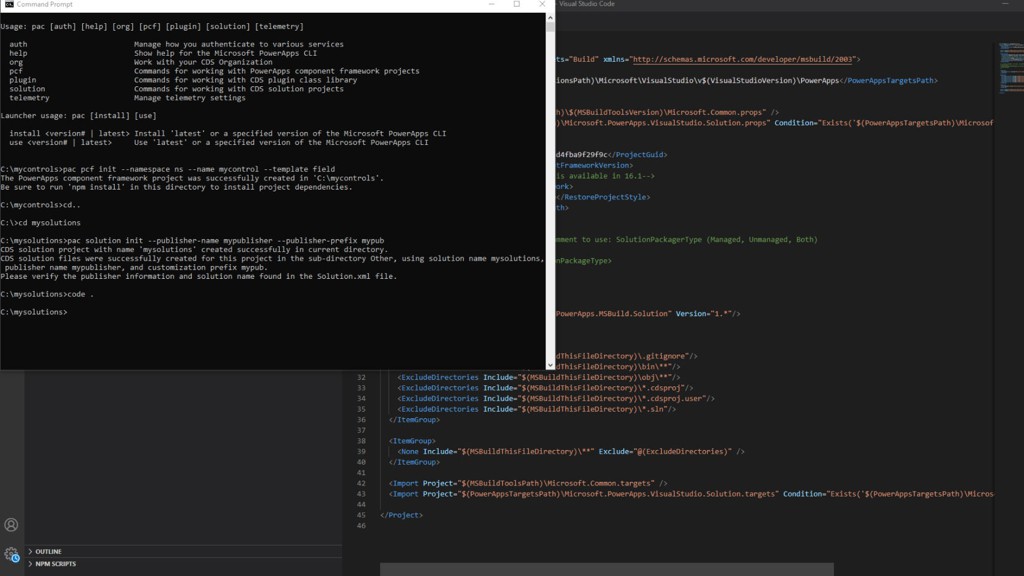Click line number 42 in the editor

click(x=361, y=483)
